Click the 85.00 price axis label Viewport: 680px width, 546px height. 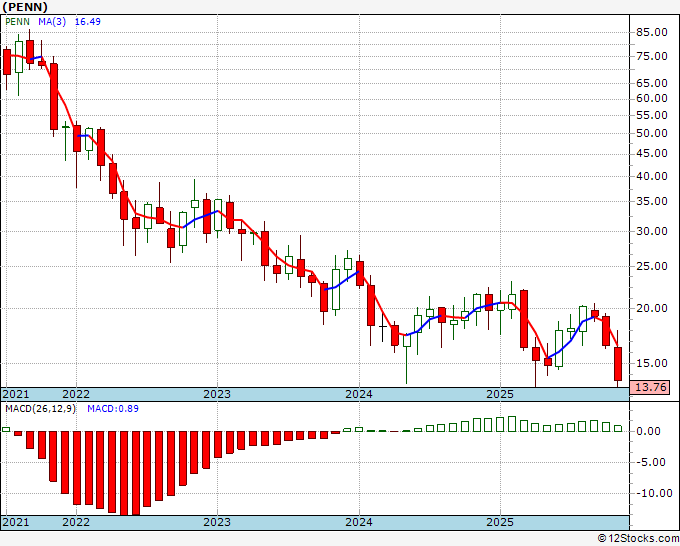(651, 32)
